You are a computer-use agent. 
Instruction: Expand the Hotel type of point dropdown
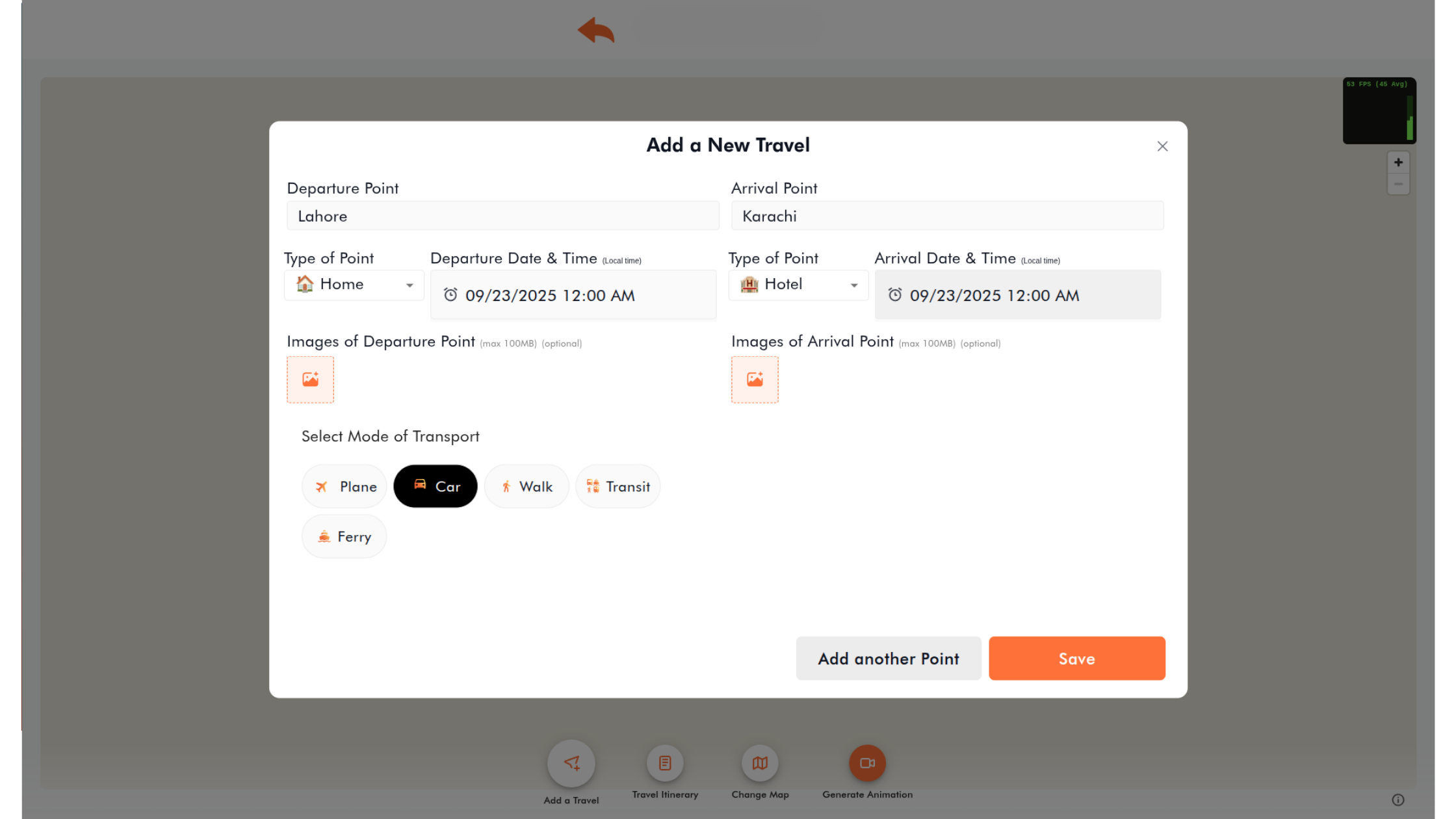(799, 285)
